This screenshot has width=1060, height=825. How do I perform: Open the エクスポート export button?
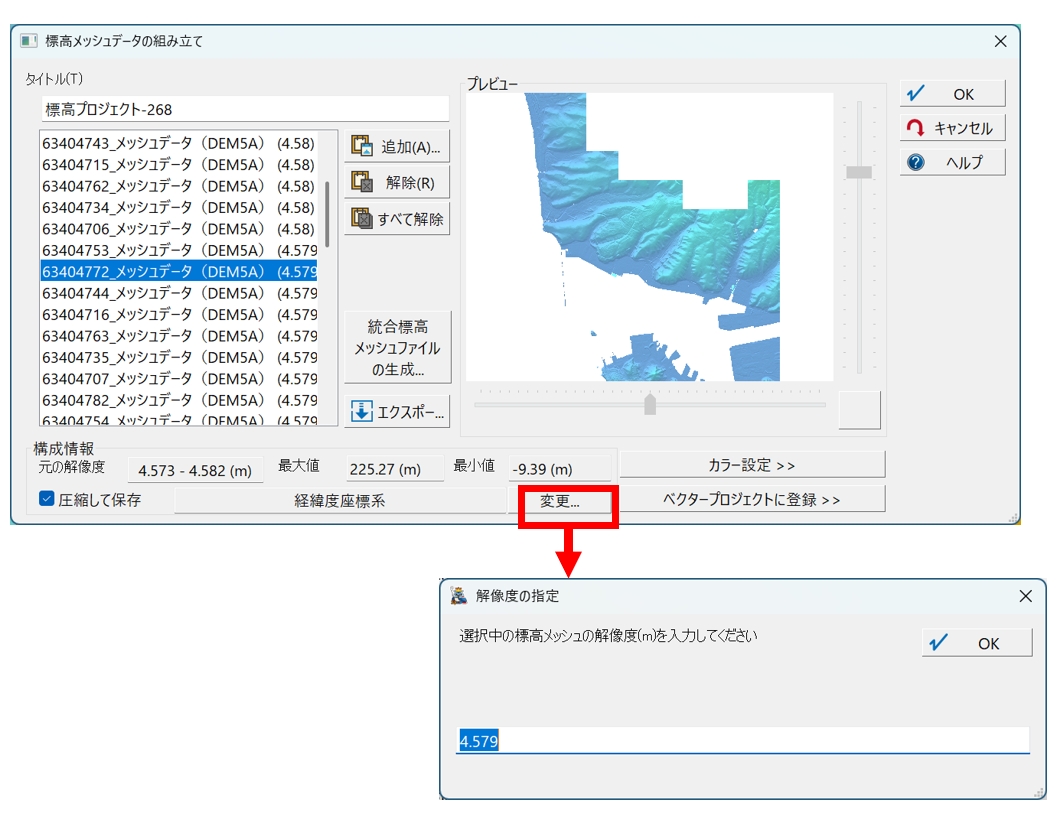(397, 411)
